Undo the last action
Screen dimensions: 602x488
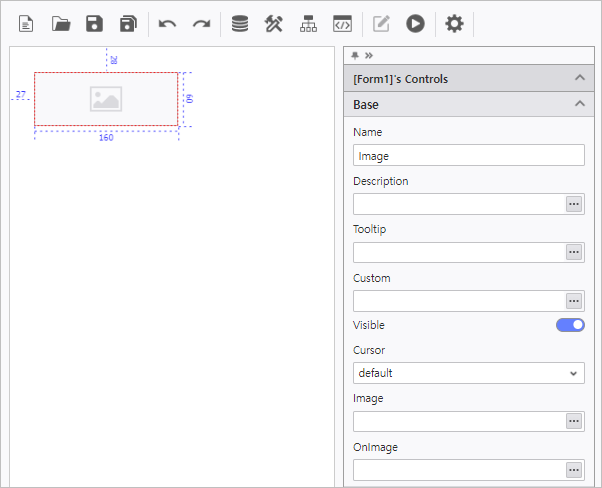[x=167, y=23]
